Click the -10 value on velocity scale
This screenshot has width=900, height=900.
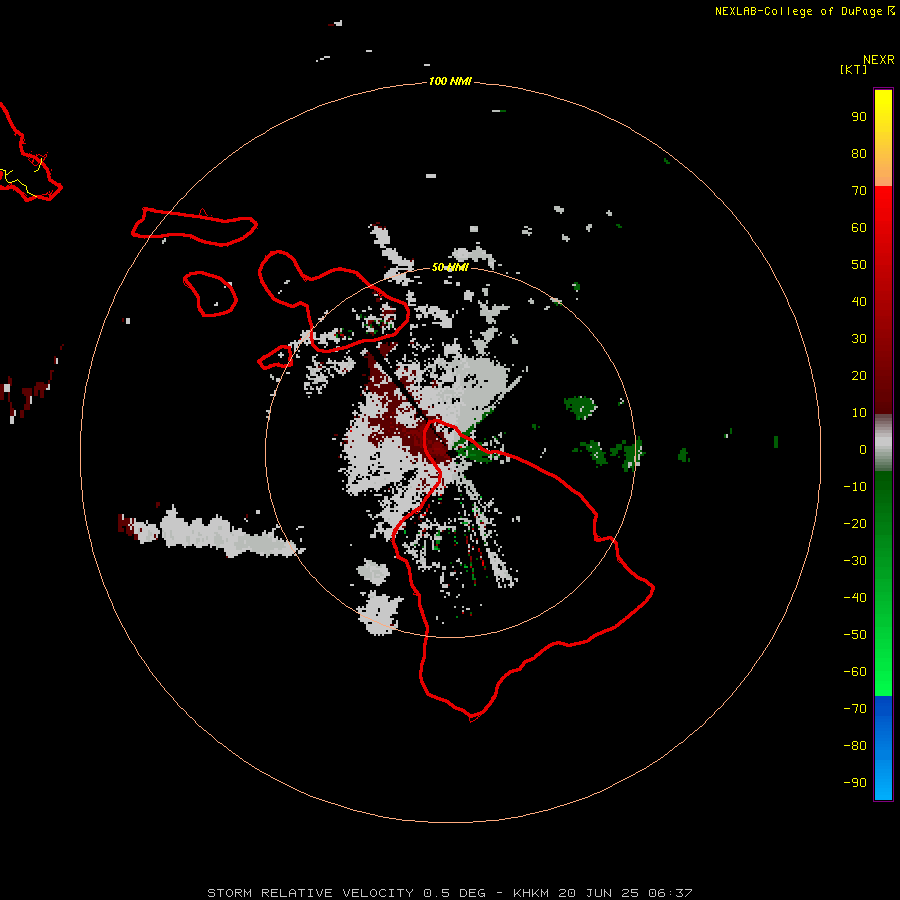click(x=855, y=487)
